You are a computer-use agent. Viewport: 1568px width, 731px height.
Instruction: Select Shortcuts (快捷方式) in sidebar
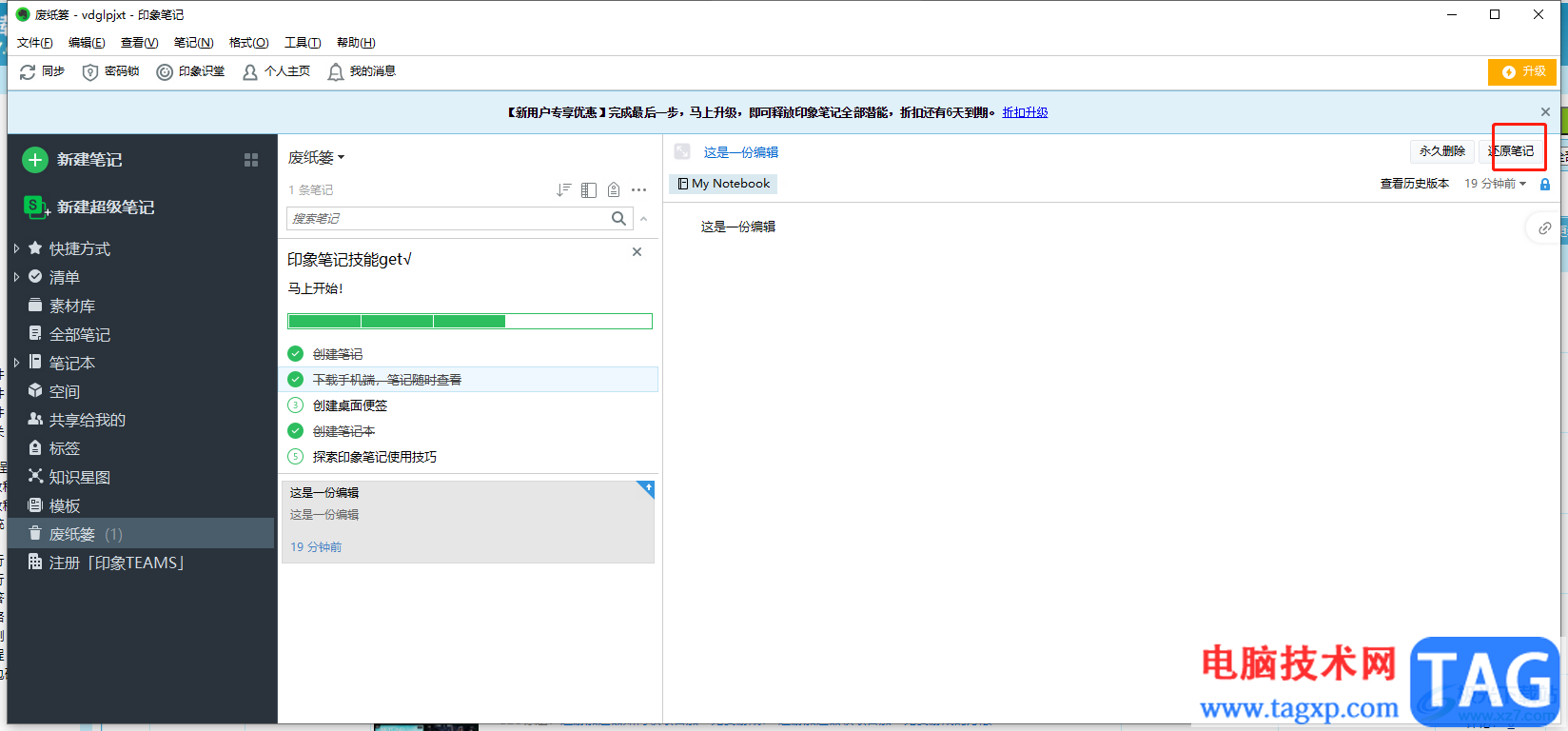pyautogui.click(x=80, y=248)
